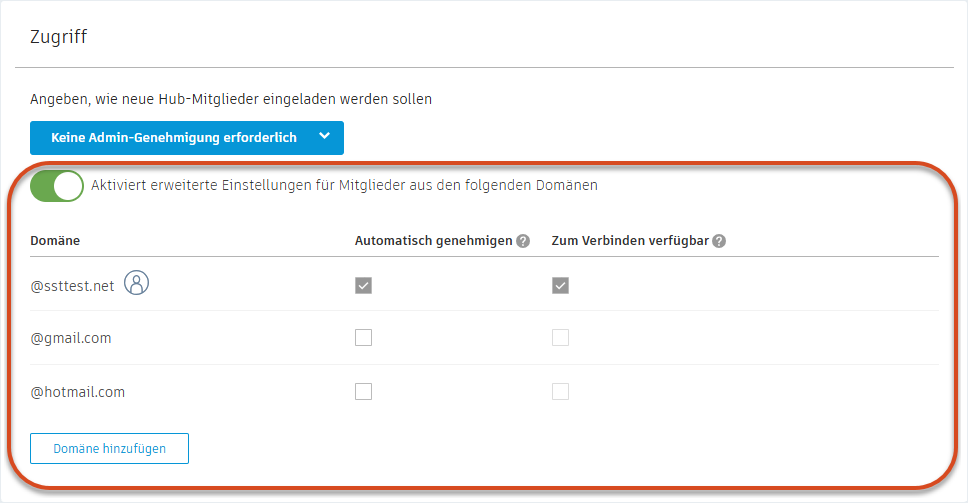968x503 pixels.
Task: Check Zum Verbinden verfügbar for @hotmail.com
Action: 561,391
